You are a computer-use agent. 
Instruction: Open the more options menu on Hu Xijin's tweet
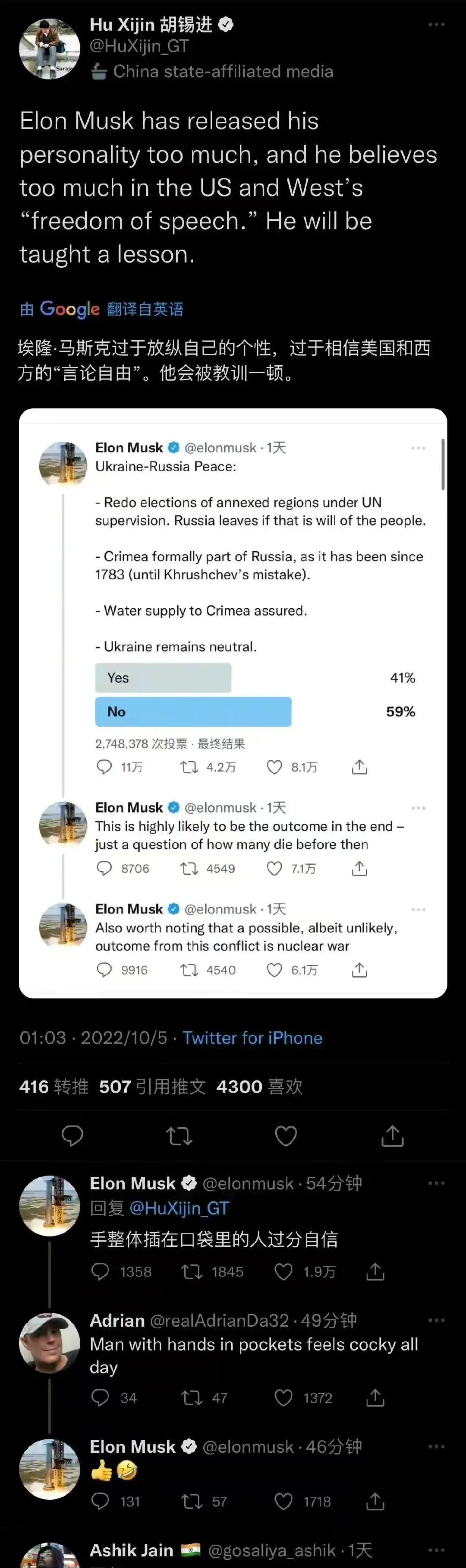pyautogui.click(x=436, y=24)
